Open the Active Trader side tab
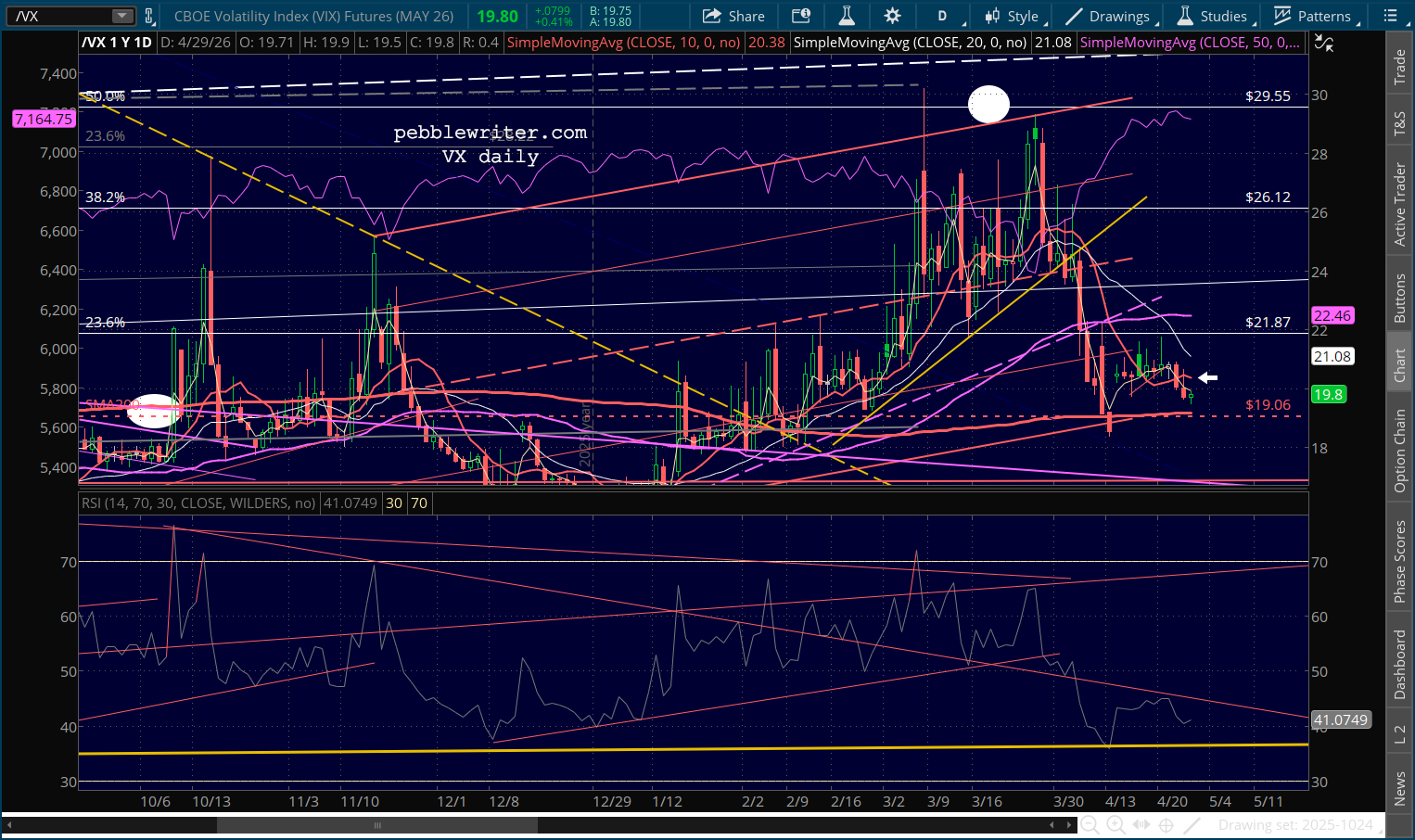The height and width of the screenshot is (840, 1415). (x=1400, y=204)
